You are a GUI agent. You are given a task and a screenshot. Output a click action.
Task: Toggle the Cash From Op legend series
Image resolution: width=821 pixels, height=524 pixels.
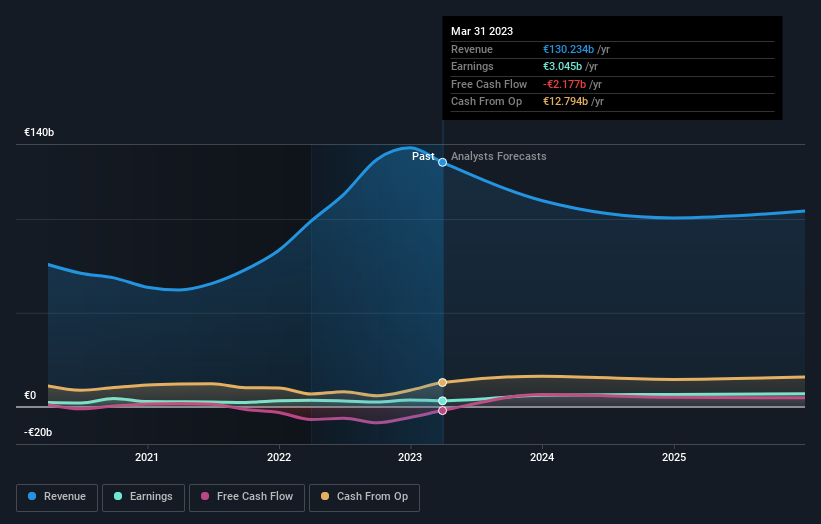[x=364, y=497]
